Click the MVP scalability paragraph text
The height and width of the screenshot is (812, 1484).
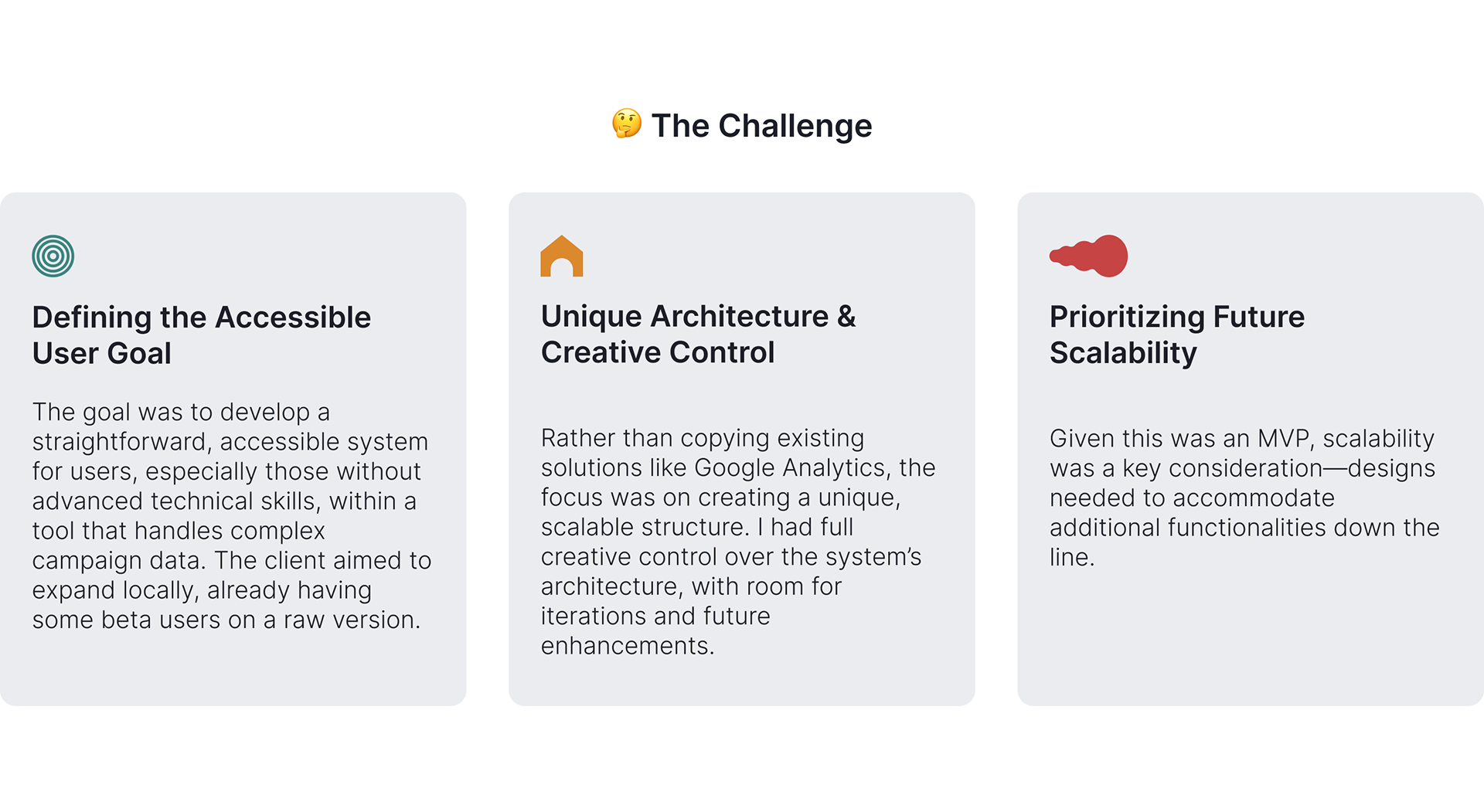point(1244,497)
